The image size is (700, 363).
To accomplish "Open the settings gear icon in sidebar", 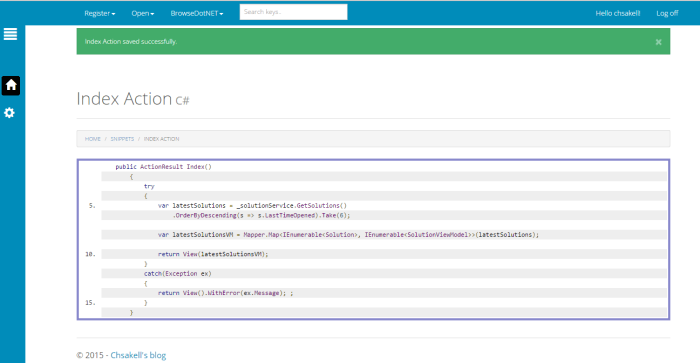I will [9, 113].
